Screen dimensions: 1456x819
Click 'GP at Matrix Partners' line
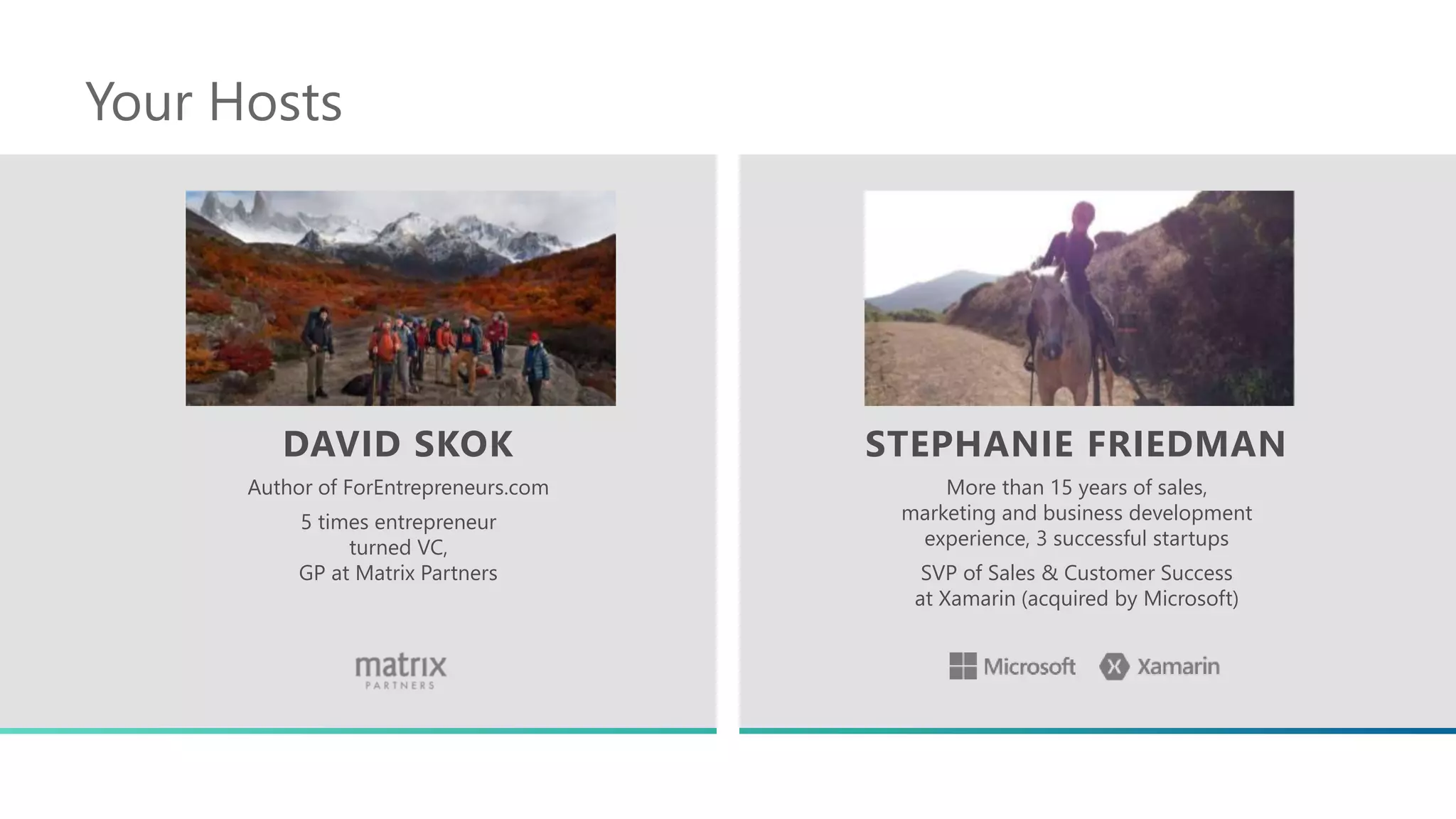tap(398, 573)
